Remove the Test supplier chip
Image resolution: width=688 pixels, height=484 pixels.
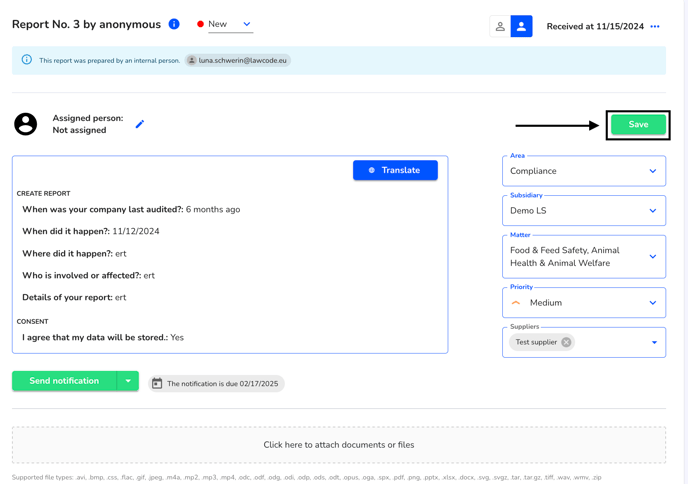click(566, 342)
